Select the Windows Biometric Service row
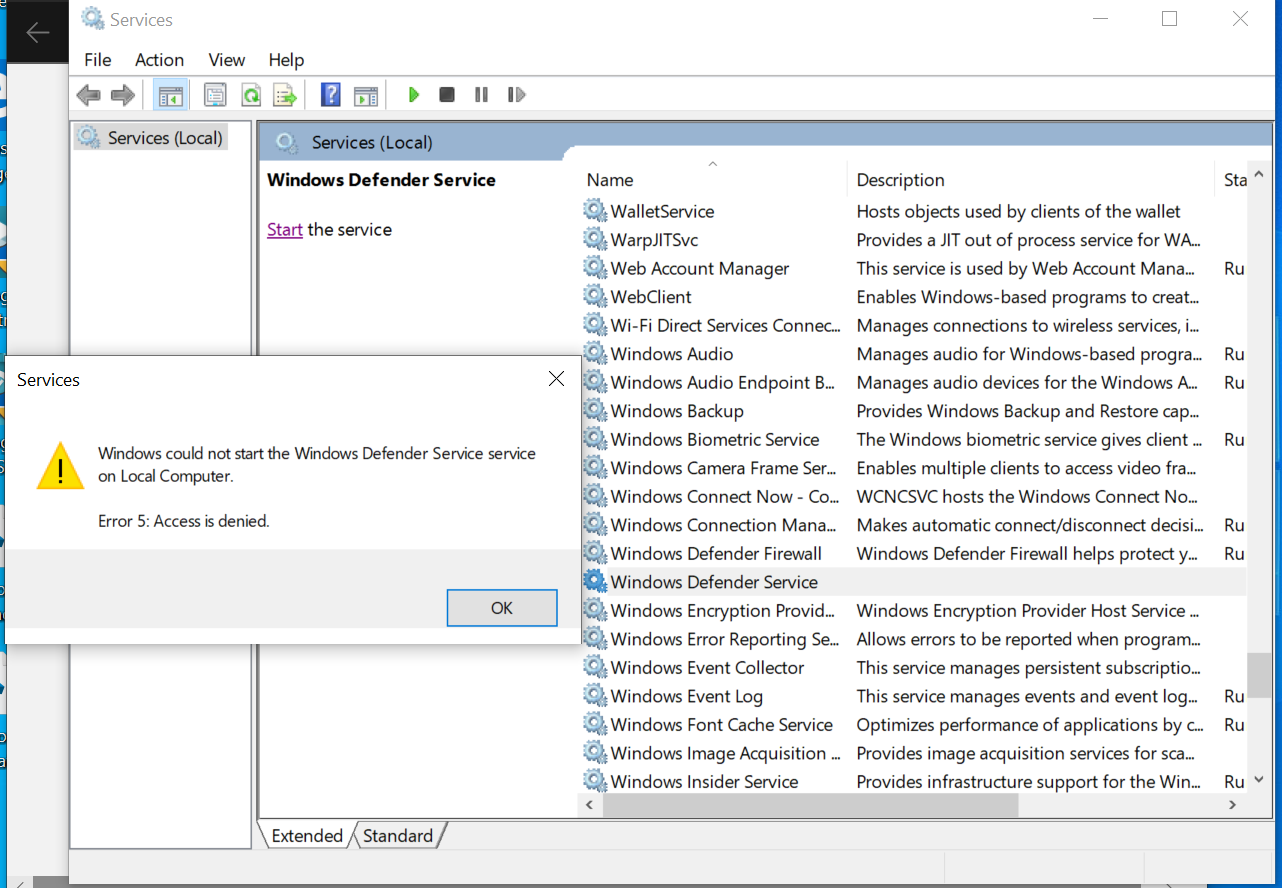The width and height of the screenshot is (1282, 888). [x=913, y=440]
